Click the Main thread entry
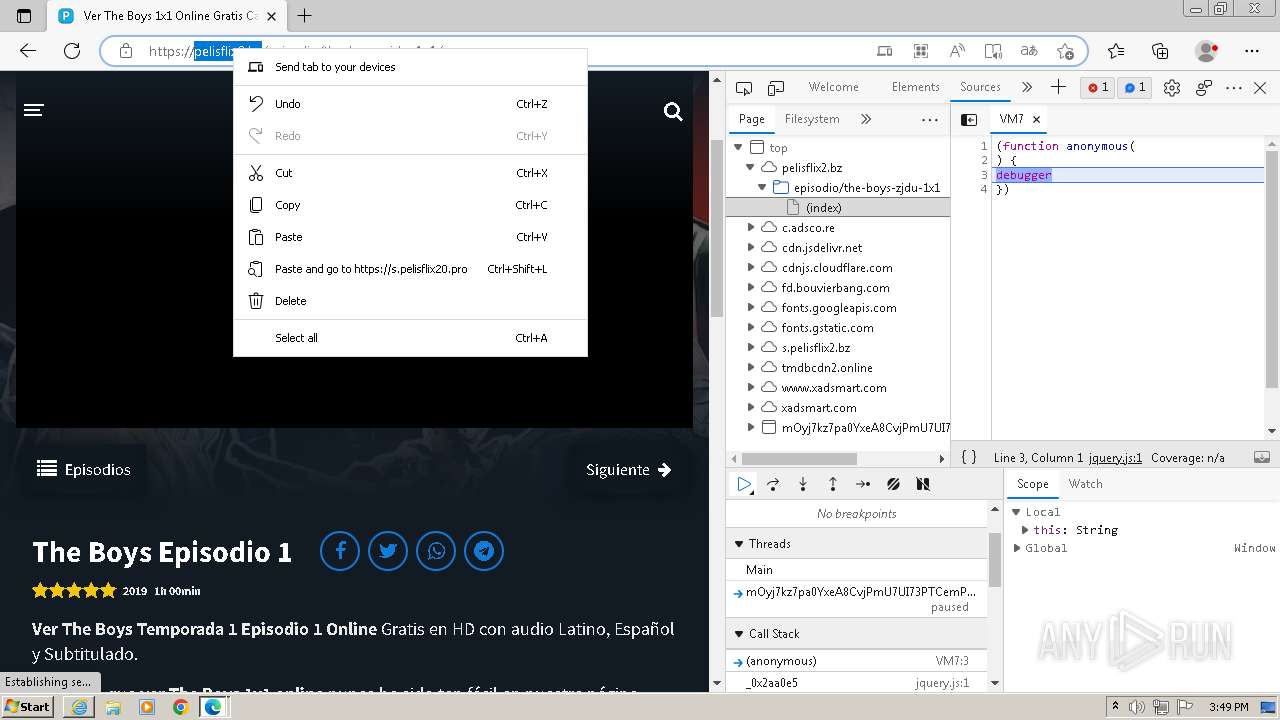The image size is (1280, 720). tap(857, 570)
